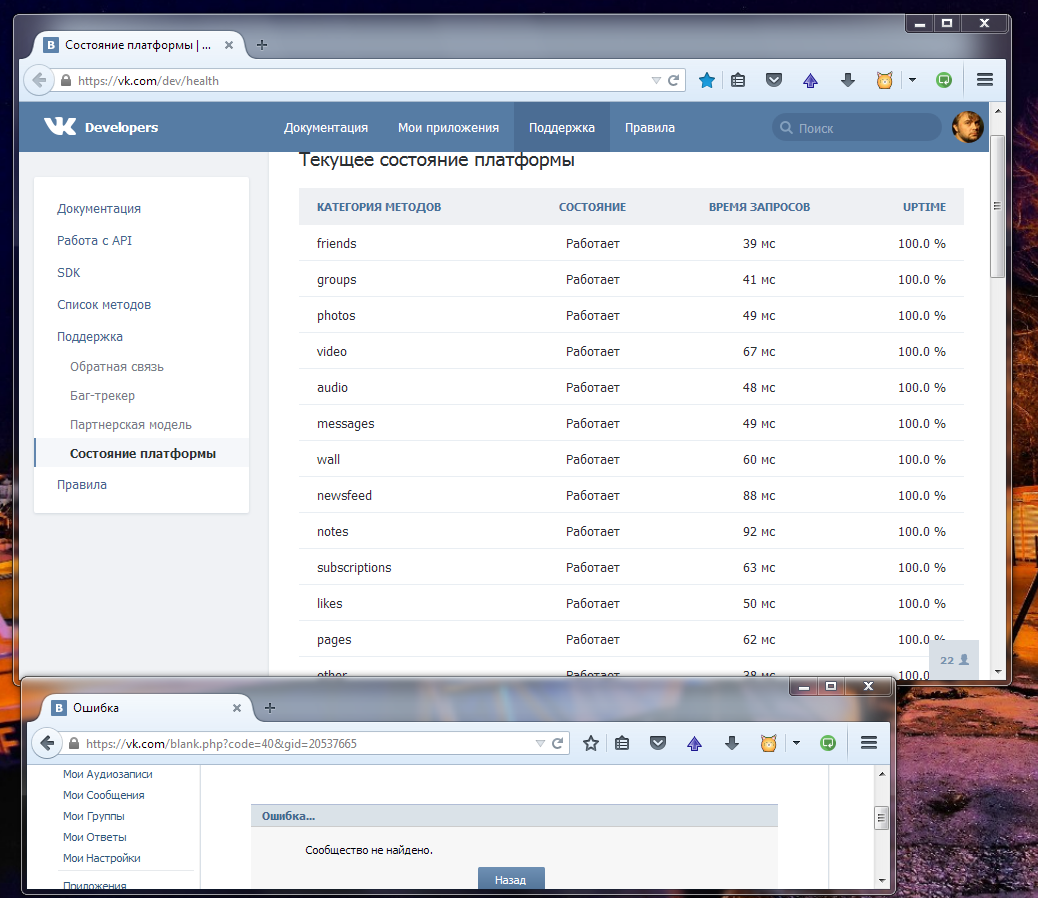Screen dimensions: 1038x898
Task: Click the newsfeed row in the status table
Action: (x=631, y=495)
